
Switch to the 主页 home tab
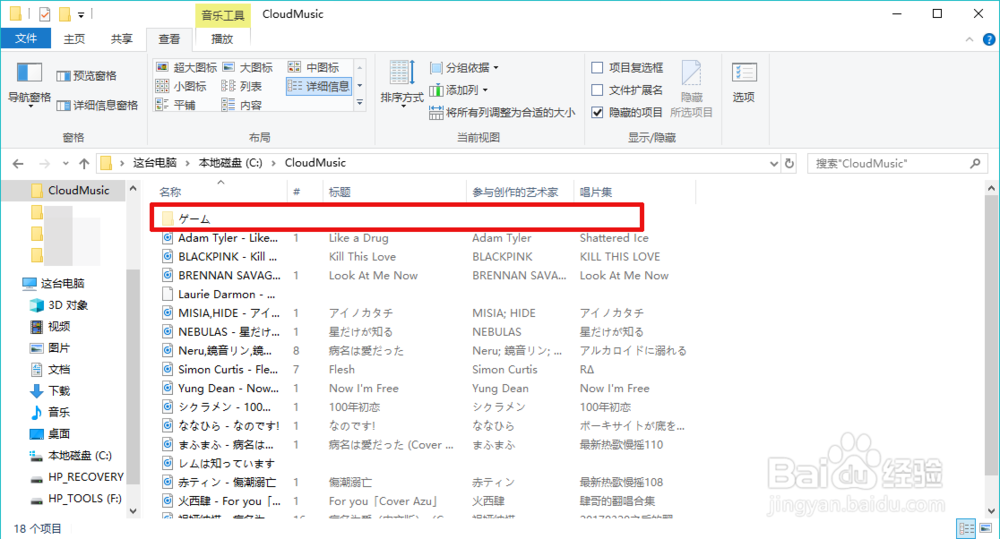74,39
